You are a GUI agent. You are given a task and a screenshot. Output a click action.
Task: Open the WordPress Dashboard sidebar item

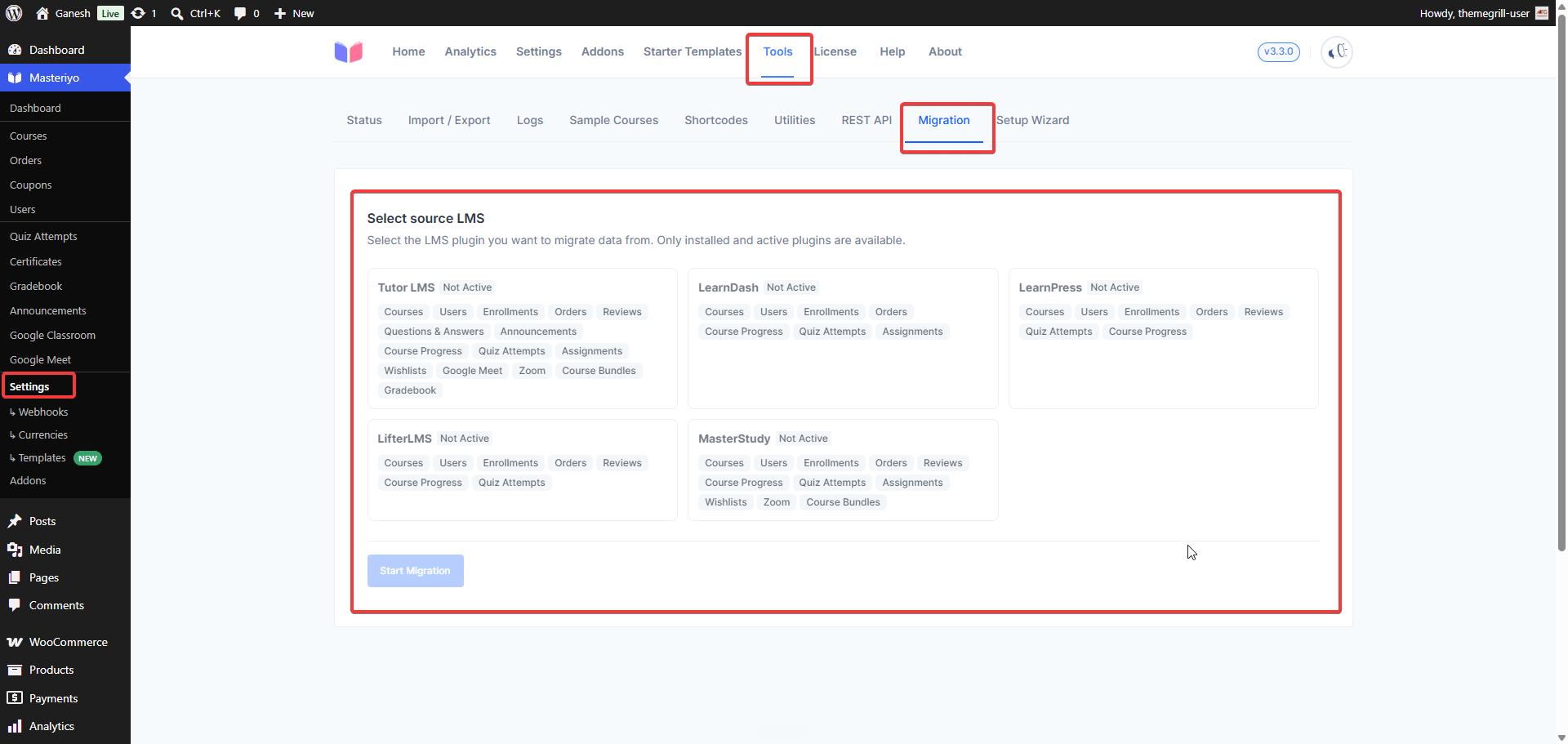65,50
